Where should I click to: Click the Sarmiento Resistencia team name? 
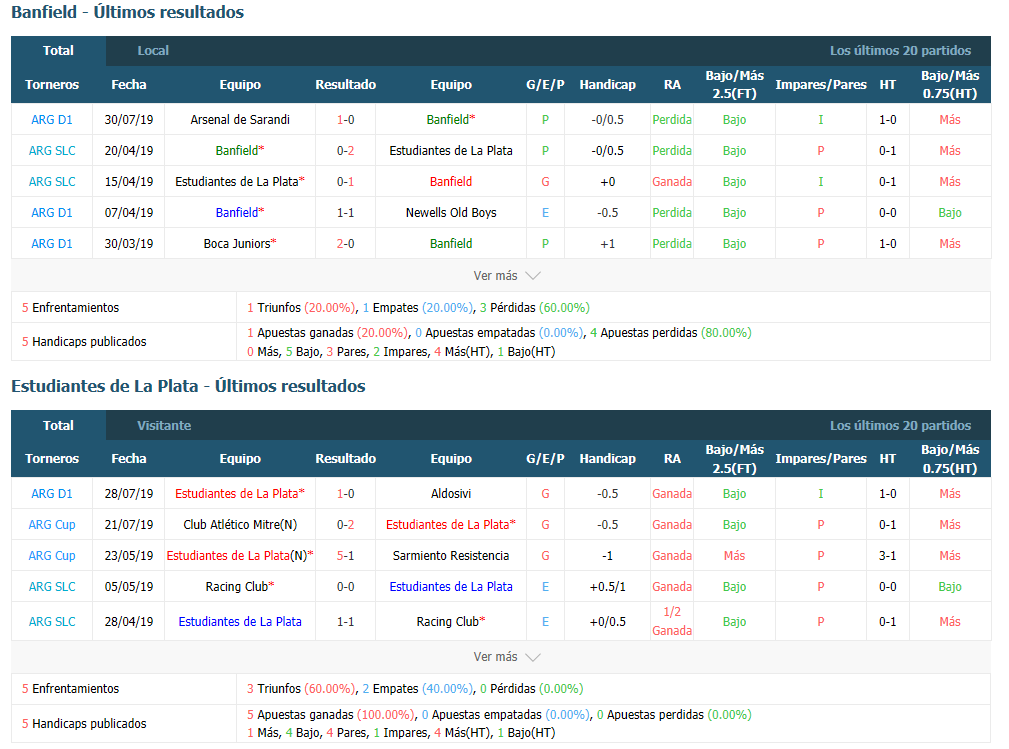[x=451, y=555]
